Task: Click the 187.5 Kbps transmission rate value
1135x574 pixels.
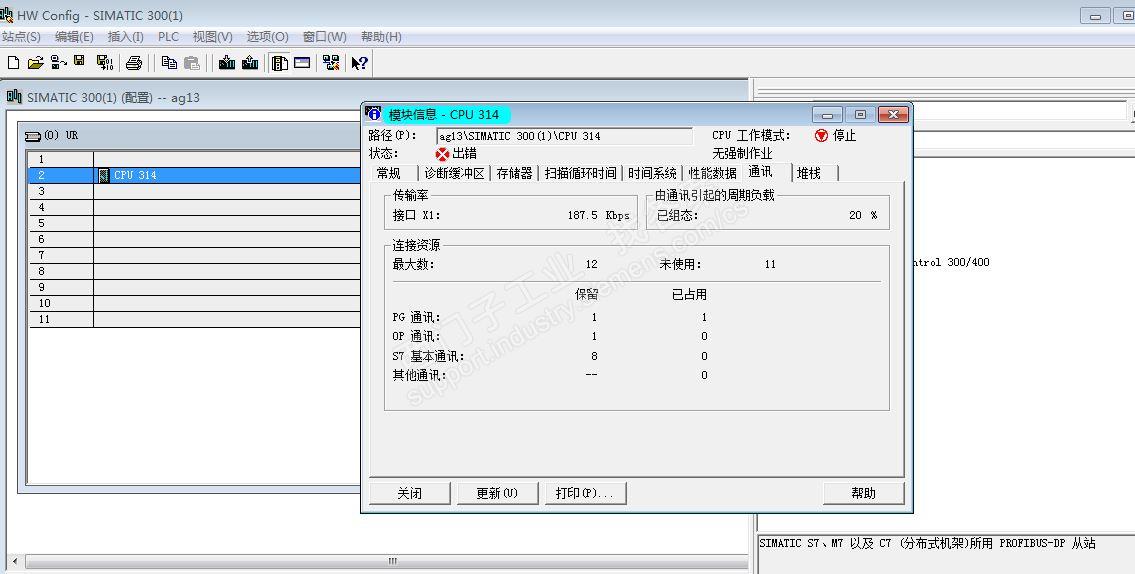Action: click(598, 215)
